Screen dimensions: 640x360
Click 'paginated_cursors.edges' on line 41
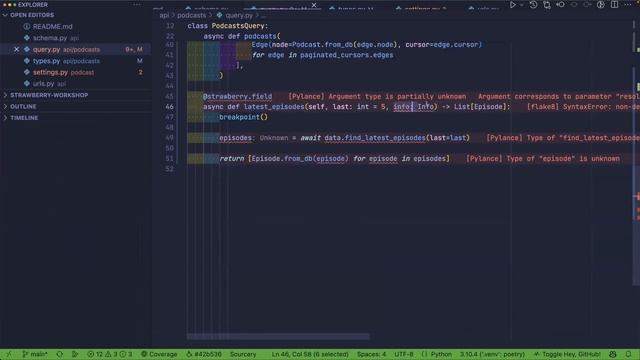tap(347, 55)
